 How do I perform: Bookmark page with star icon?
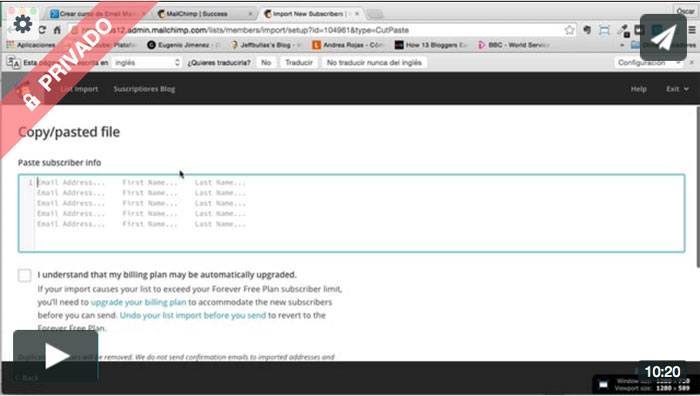tap(569, 30)
